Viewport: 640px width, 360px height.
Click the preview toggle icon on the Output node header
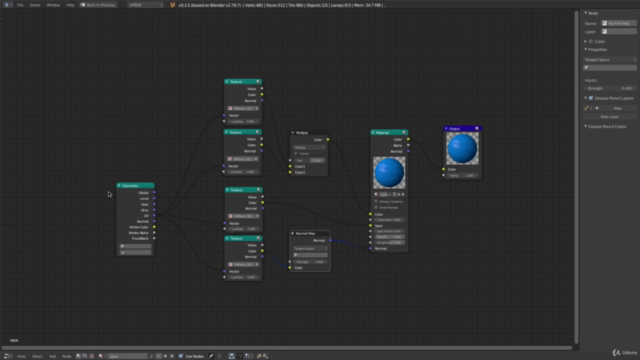[477, 129]
